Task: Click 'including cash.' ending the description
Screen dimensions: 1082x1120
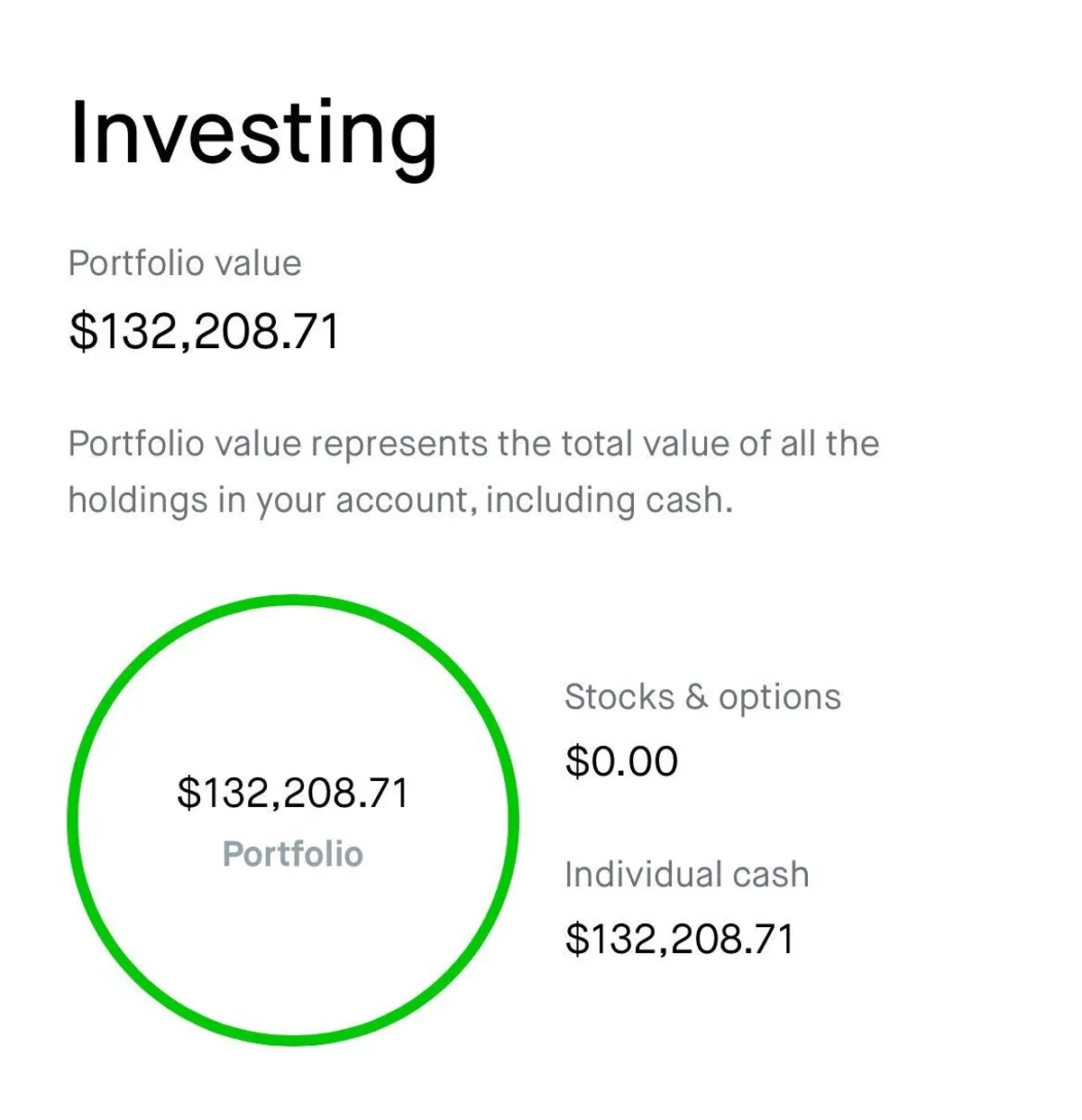Action: pyautogui.click(x=609, y=500)
